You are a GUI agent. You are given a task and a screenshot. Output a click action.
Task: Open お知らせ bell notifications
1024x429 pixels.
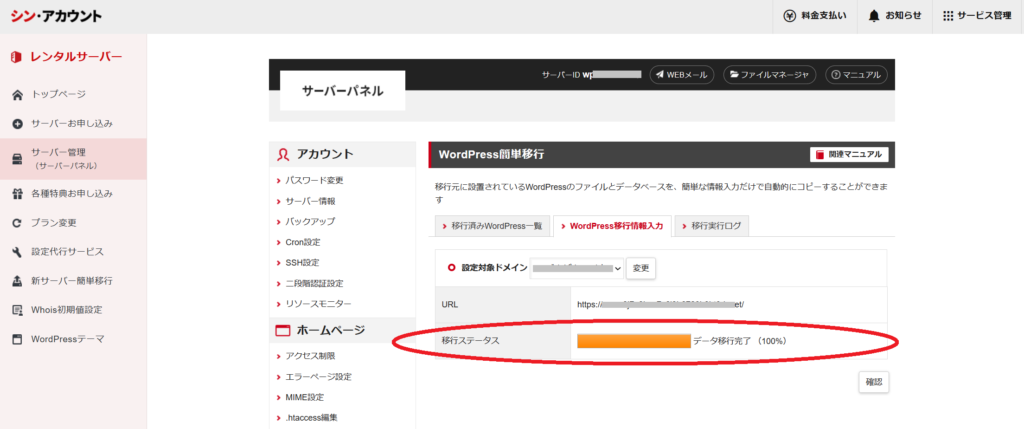pyautogui.click(x=894, y=16)
